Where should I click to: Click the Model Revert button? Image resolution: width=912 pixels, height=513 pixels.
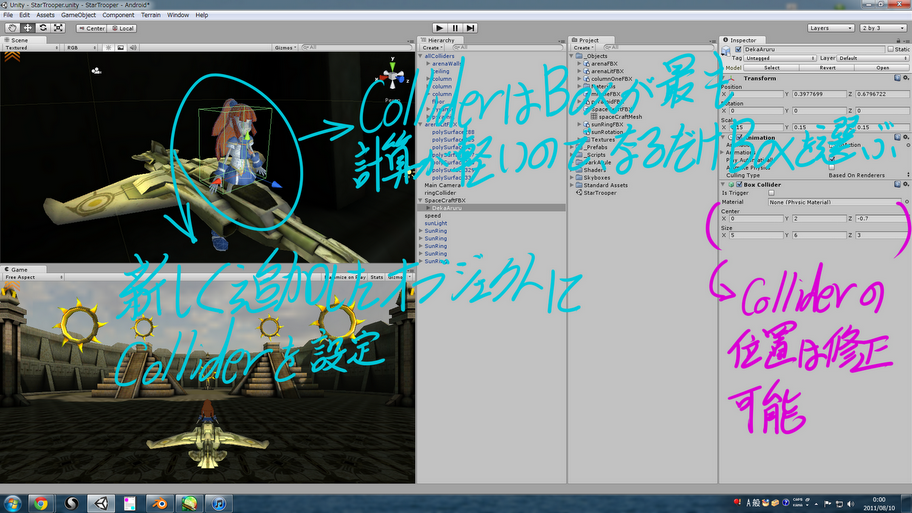tap(827, 68)
